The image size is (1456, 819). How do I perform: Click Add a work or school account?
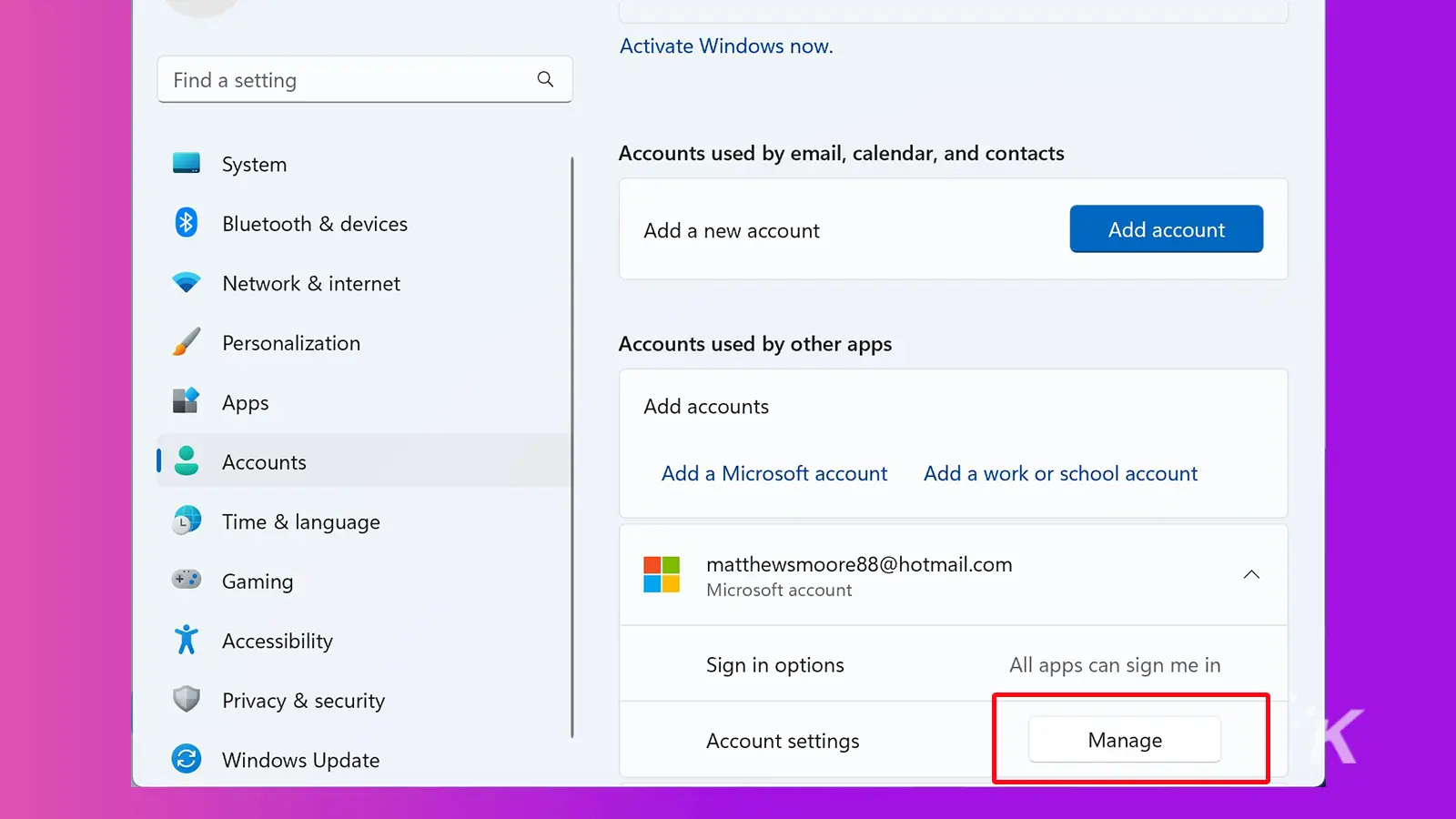click(1060, 473)
